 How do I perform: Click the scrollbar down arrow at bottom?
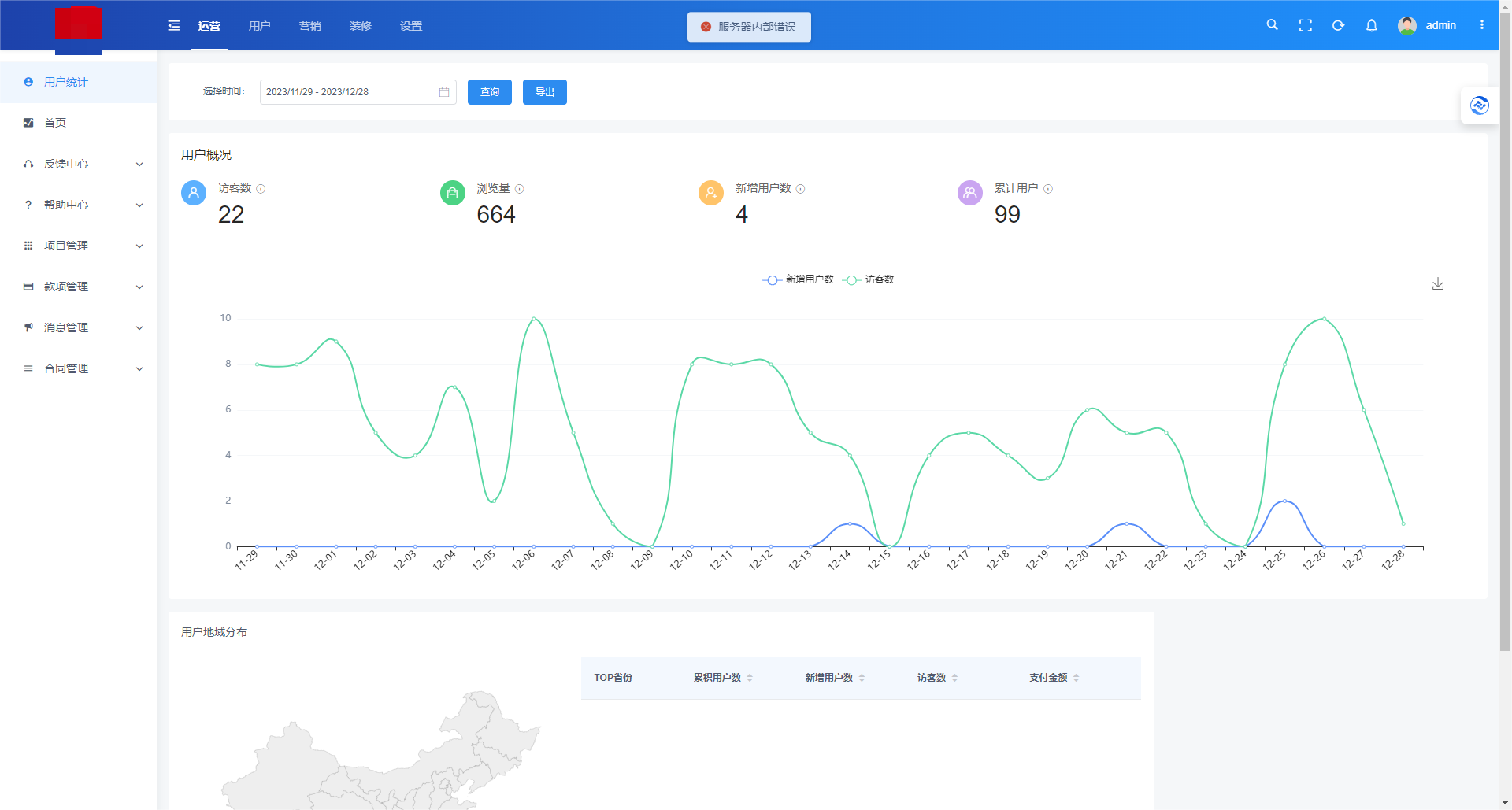click(1505, 804)
